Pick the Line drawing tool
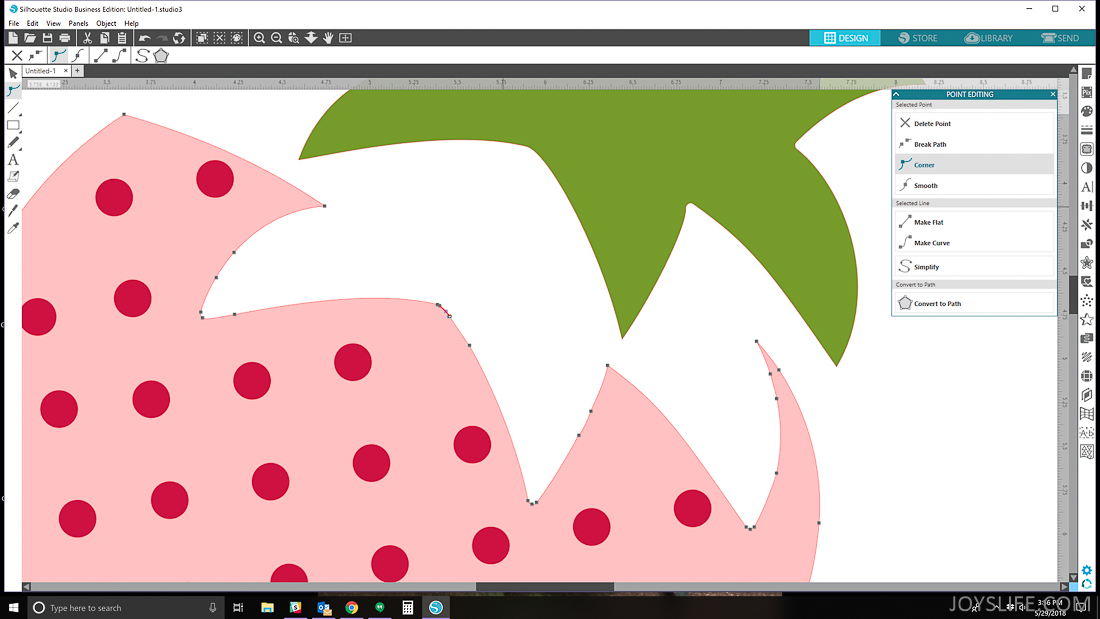The height and width of the screenshot is (619, 1100). point(13,108)
